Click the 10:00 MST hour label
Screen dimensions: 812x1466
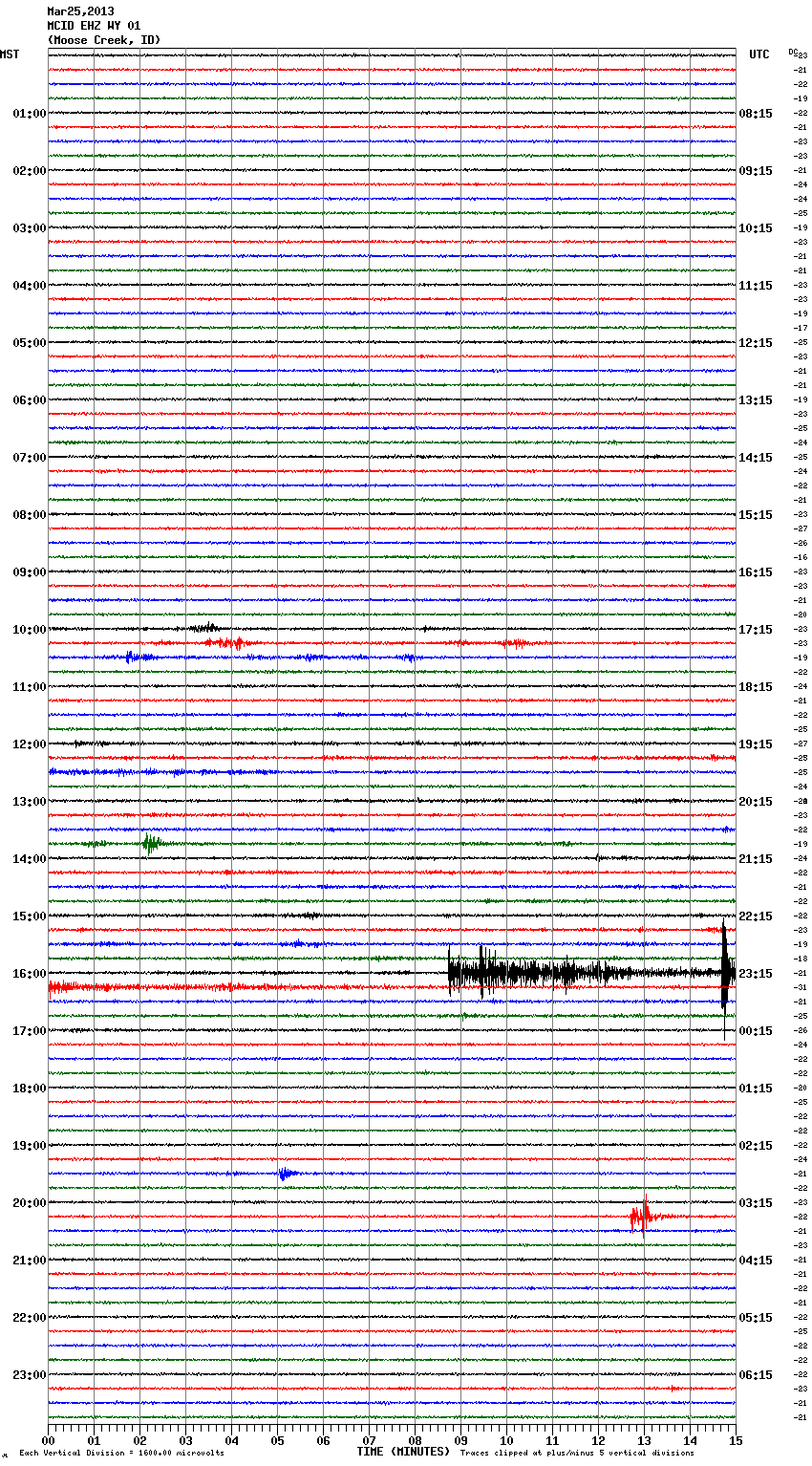pyautogui.click(x=29, y=630)
